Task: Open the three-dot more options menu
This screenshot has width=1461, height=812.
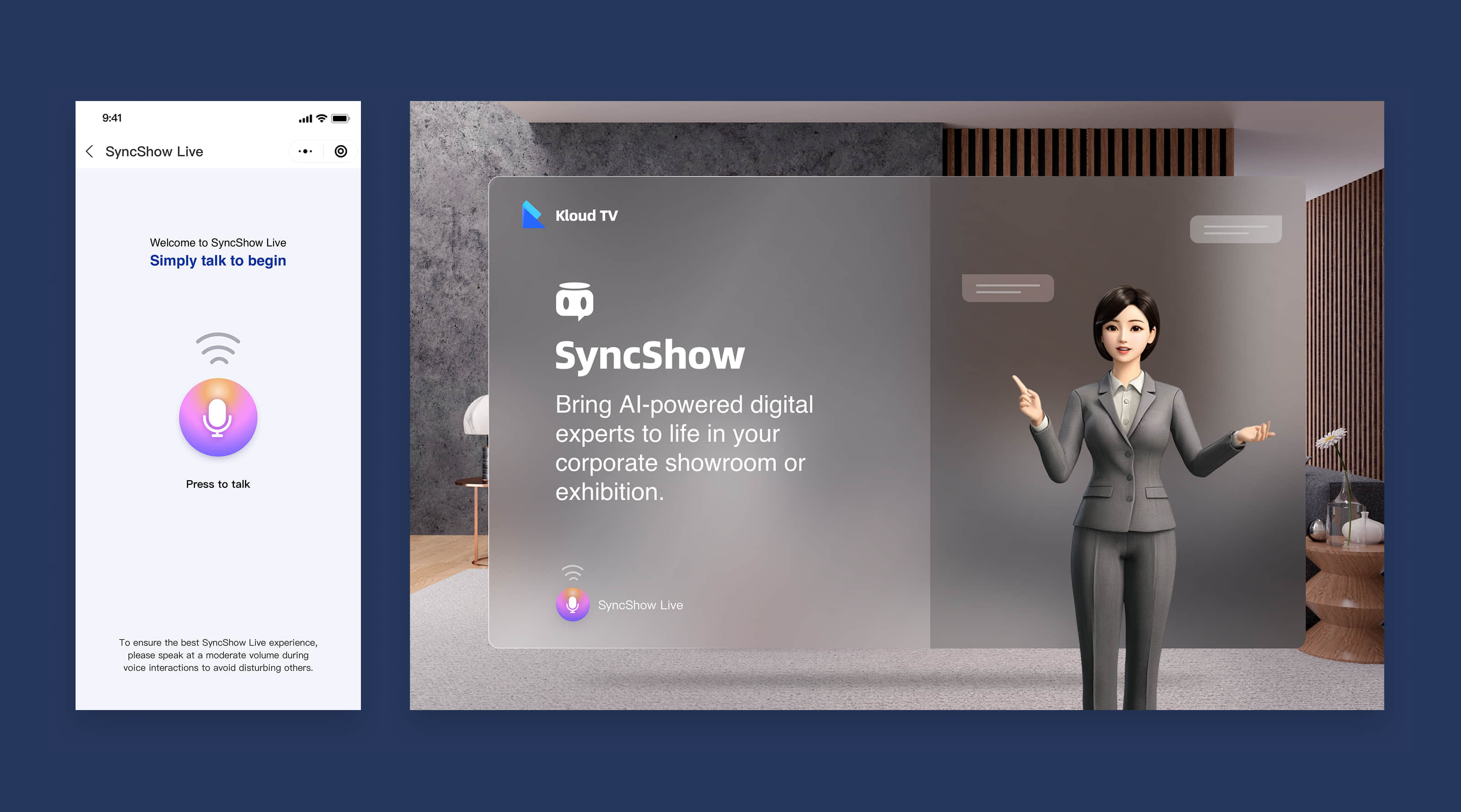Action: 306,152
